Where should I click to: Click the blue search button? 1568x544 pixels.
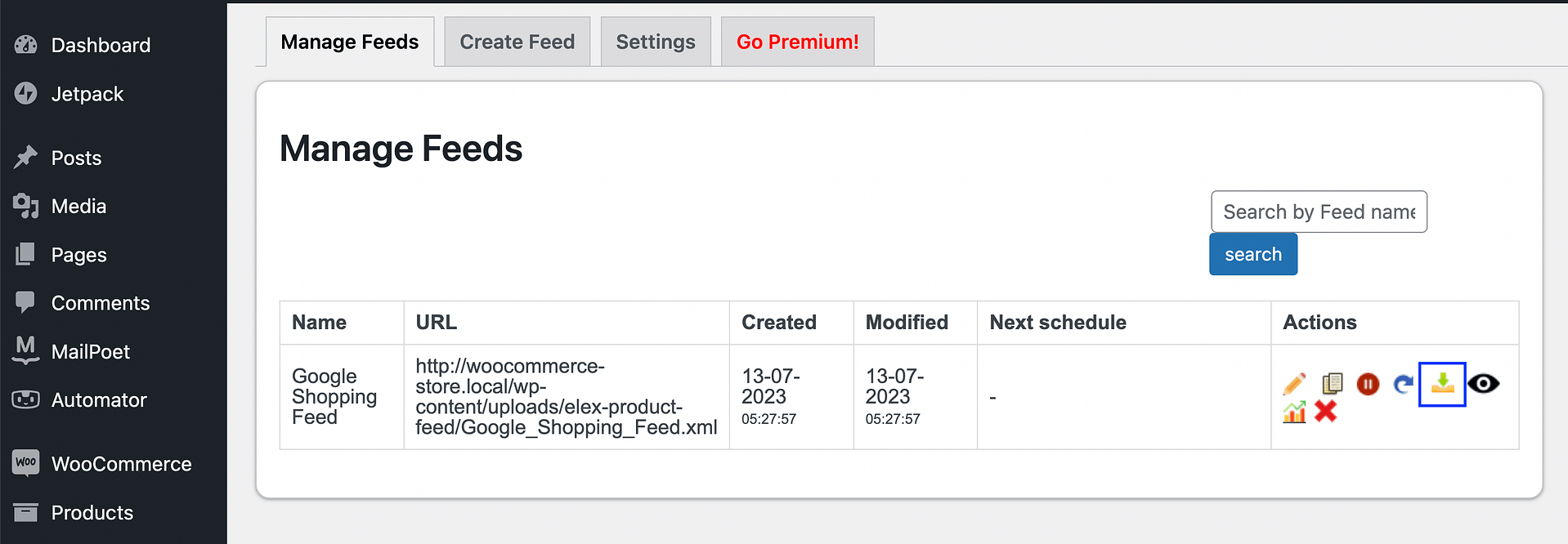[1252, 254]
